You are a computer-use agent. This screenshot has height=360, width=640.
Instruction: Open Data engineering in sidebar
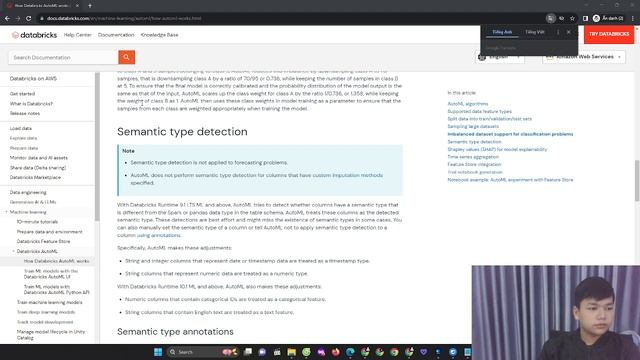click(x=28, y=193)
